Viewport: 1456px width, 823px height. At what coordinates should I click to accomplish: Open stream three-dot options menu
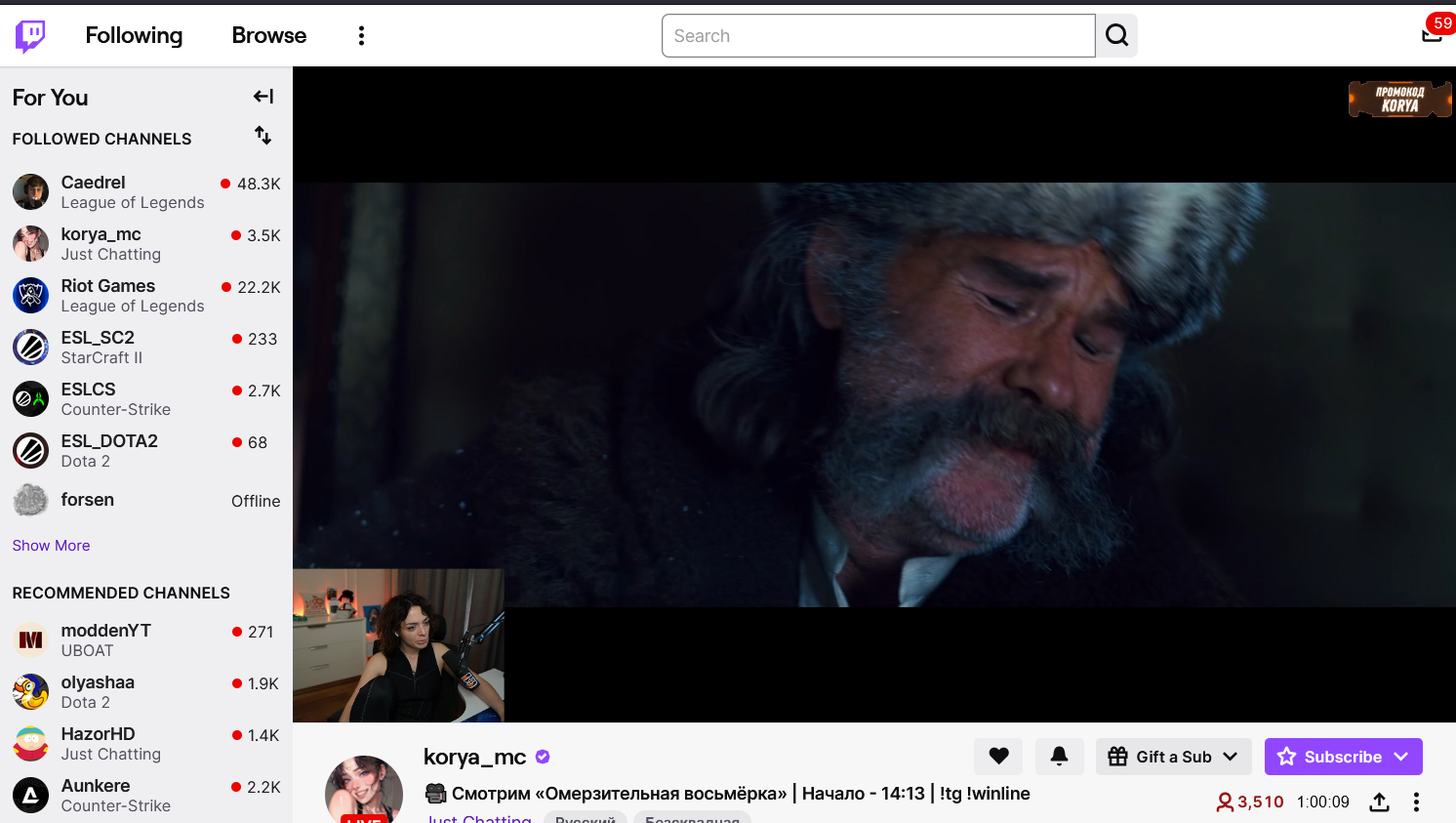[x=1416, y=802]
